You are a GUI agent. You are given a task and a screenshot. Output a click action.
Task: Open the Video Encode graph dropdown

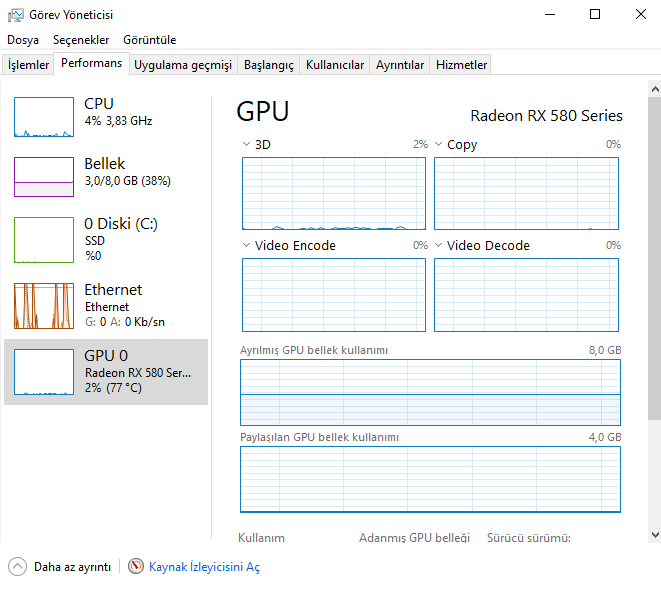pyautogui.click(x=247, y=246)
